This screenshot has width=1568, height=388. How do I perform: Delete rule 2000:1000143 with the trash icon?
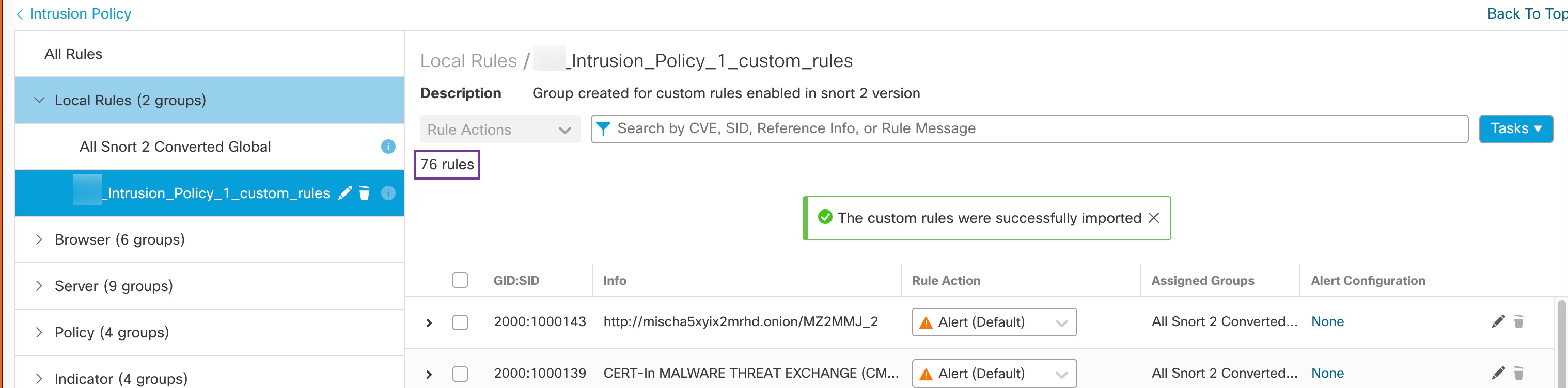pos(1519,322)
